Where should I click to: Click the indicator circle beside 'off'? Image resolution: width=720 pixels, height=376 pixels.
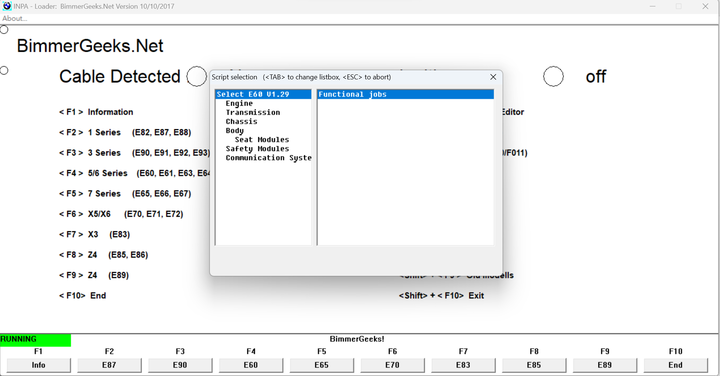pyautogui.click(x=553, y=76)
